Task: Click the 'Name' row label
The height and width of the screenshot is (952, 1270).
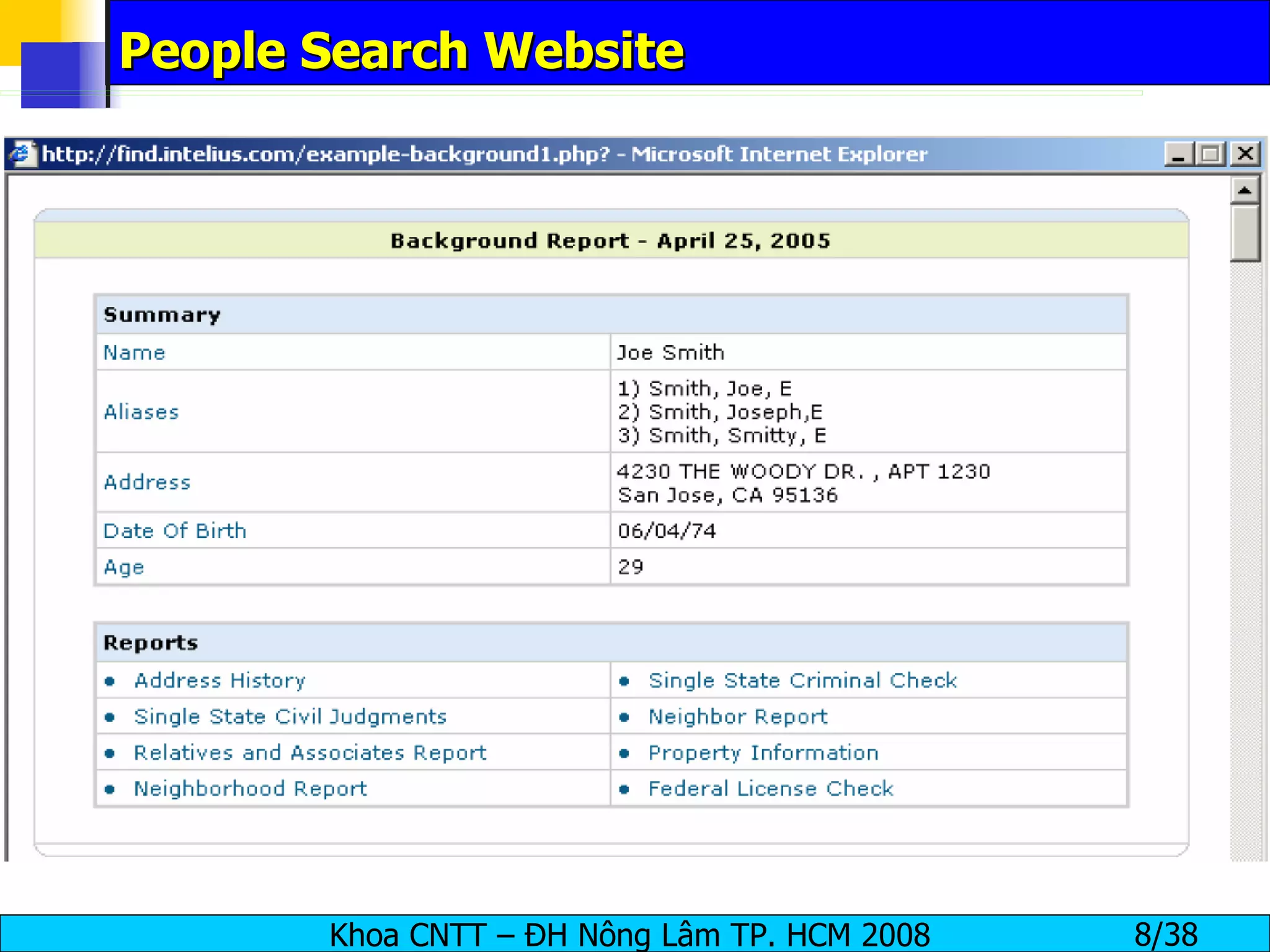Action: coord(135,353)
